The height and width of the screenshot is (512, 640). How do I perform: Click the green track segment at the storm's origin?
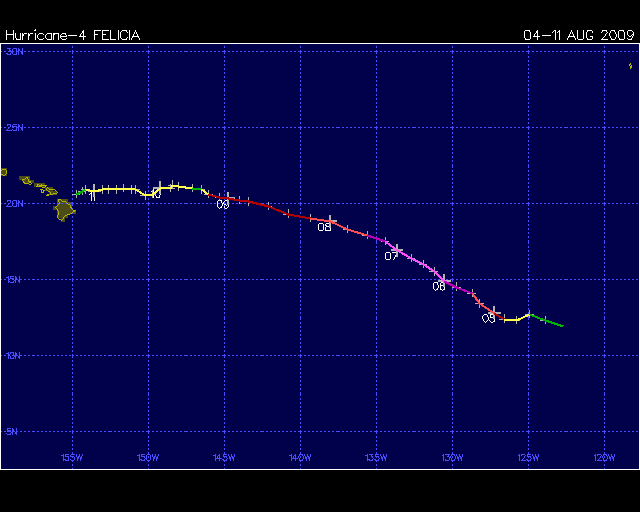tap(548, 321)
